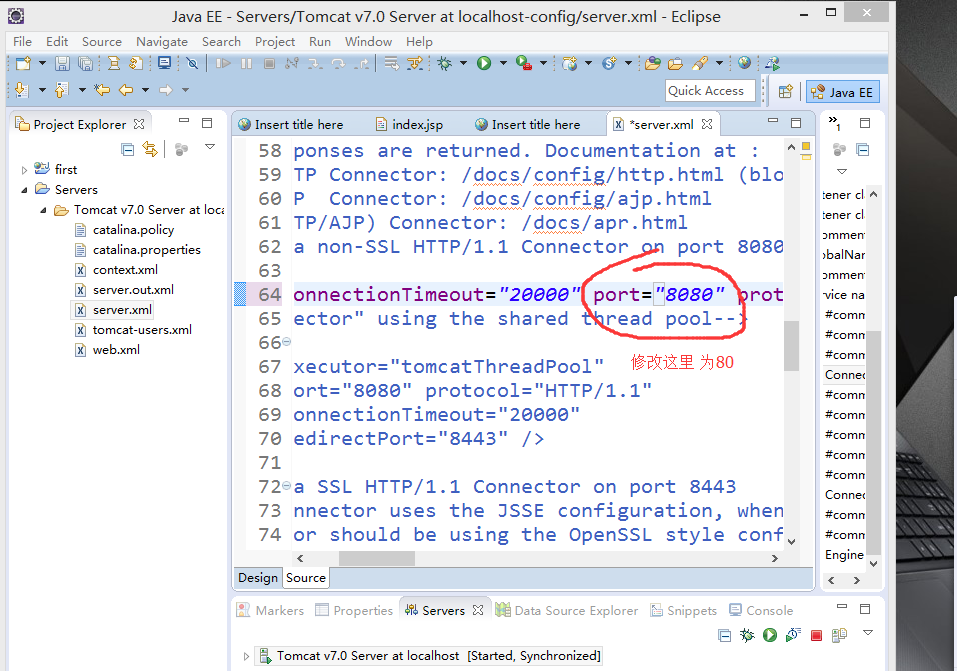The width and height of the screenshot is (957, 671).
Task: Open the Back history dropdown arrow
Action: click(145, 90)
